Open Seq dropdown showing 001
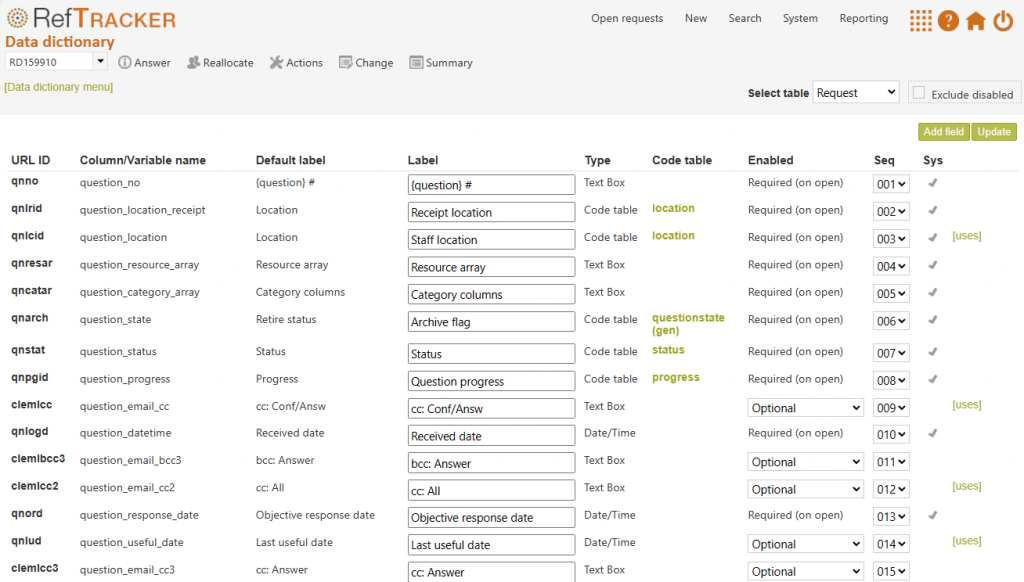 891,184
